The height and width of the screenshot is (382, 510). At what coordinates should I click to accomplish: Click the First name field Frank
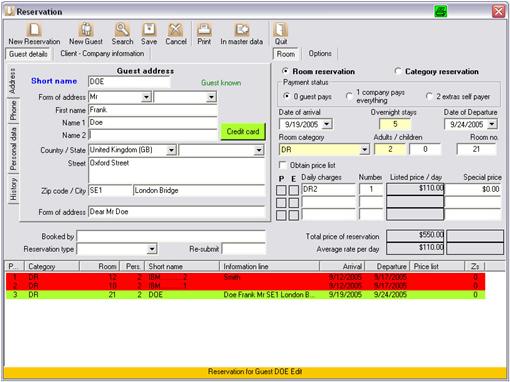click(153, 110)
